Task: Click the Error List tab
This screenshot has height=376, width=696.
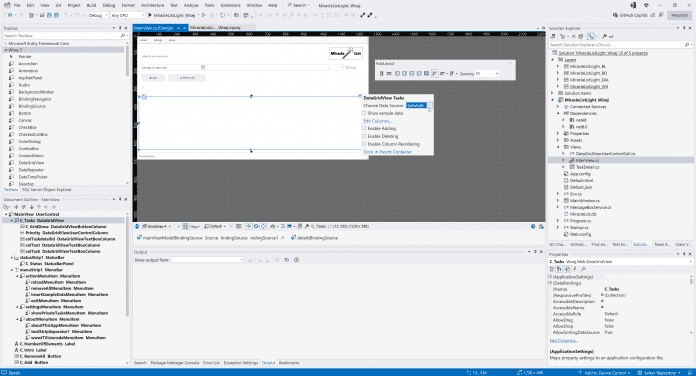Action: pyautogui.click(x=211, y=363)
